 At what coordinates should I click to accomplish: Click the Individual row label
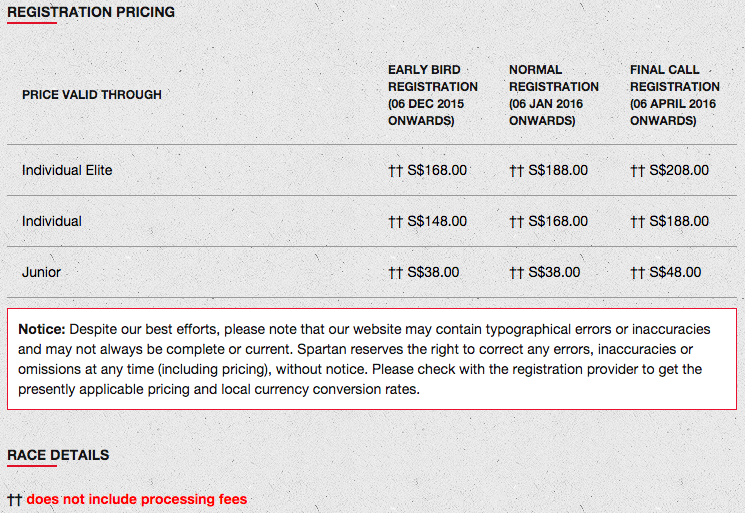pyautogui.click(x=52, y=221)
